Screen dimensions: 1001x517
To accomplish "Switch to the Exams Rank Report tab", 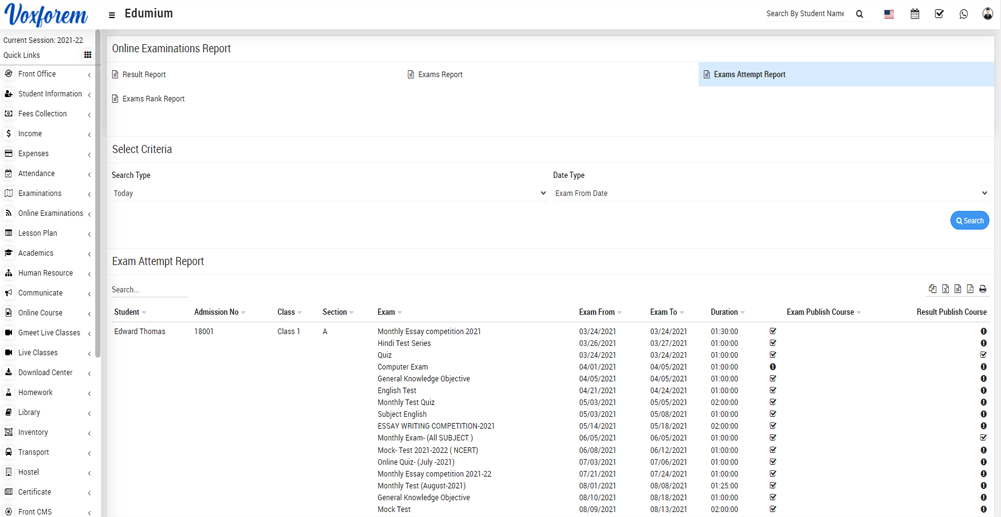I will coord(153,99).
